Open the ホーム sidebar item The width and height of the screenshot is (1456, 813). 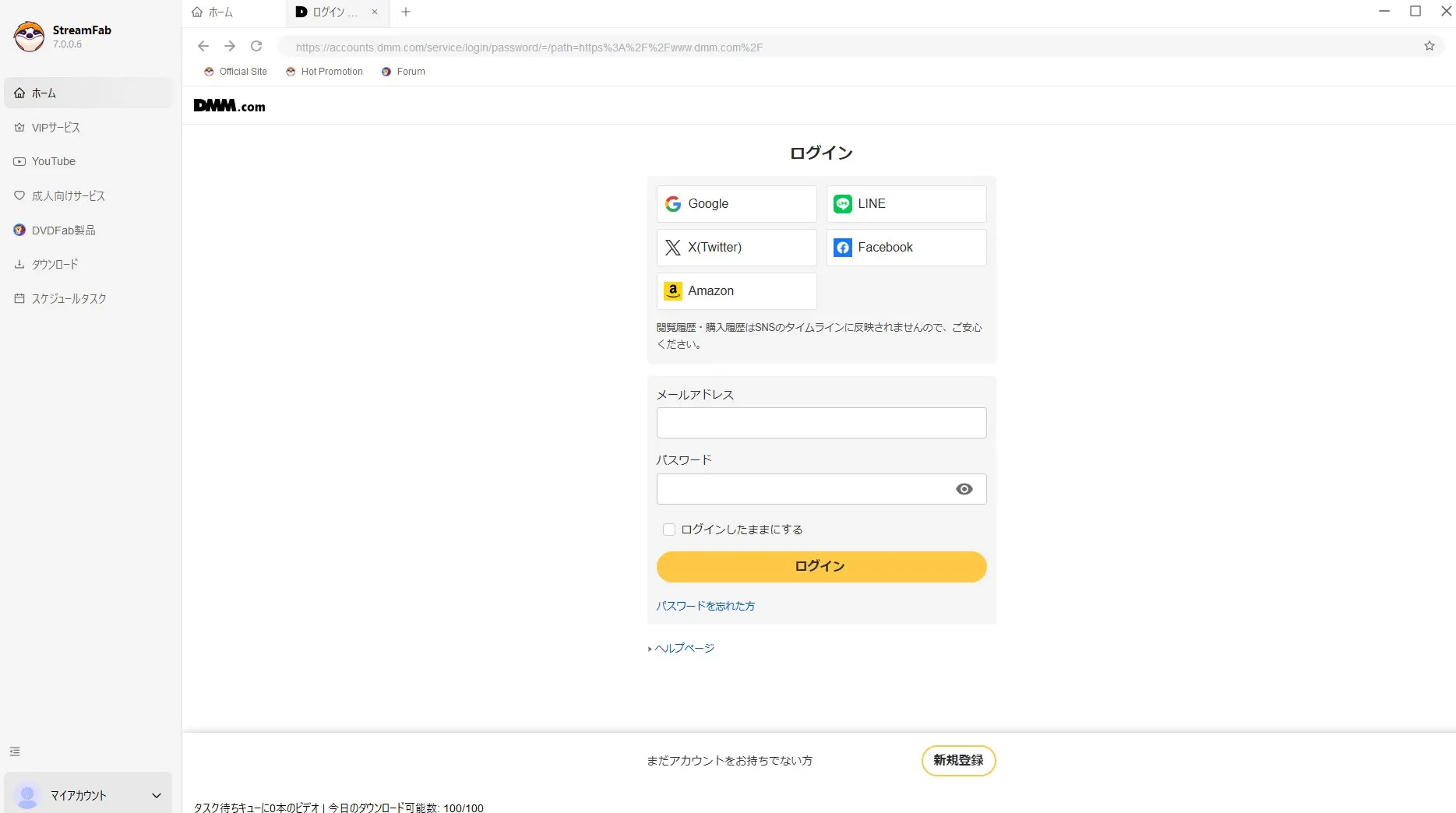88,93
